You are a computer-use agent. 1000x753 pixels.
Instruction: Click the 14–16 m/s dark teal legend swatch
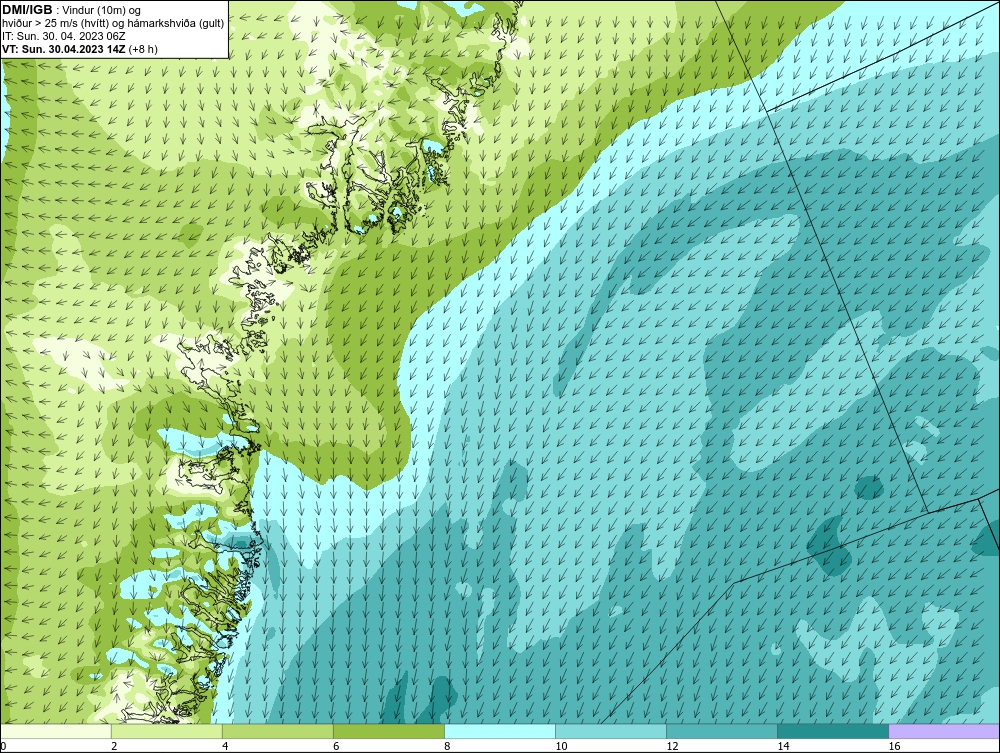[832, 731]
